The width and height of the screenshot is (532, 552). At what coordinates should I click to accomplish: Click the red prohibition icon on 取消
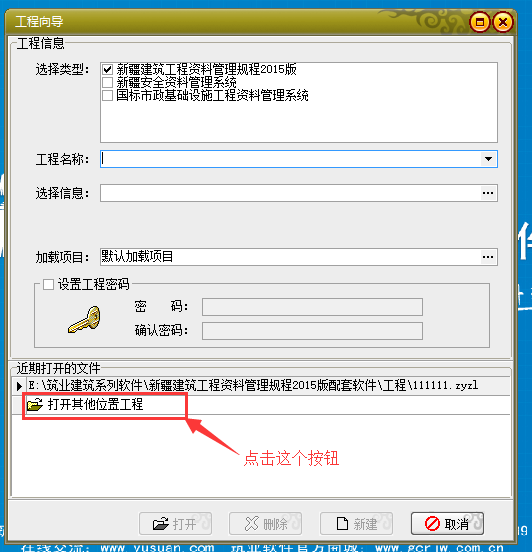[432, 523]
